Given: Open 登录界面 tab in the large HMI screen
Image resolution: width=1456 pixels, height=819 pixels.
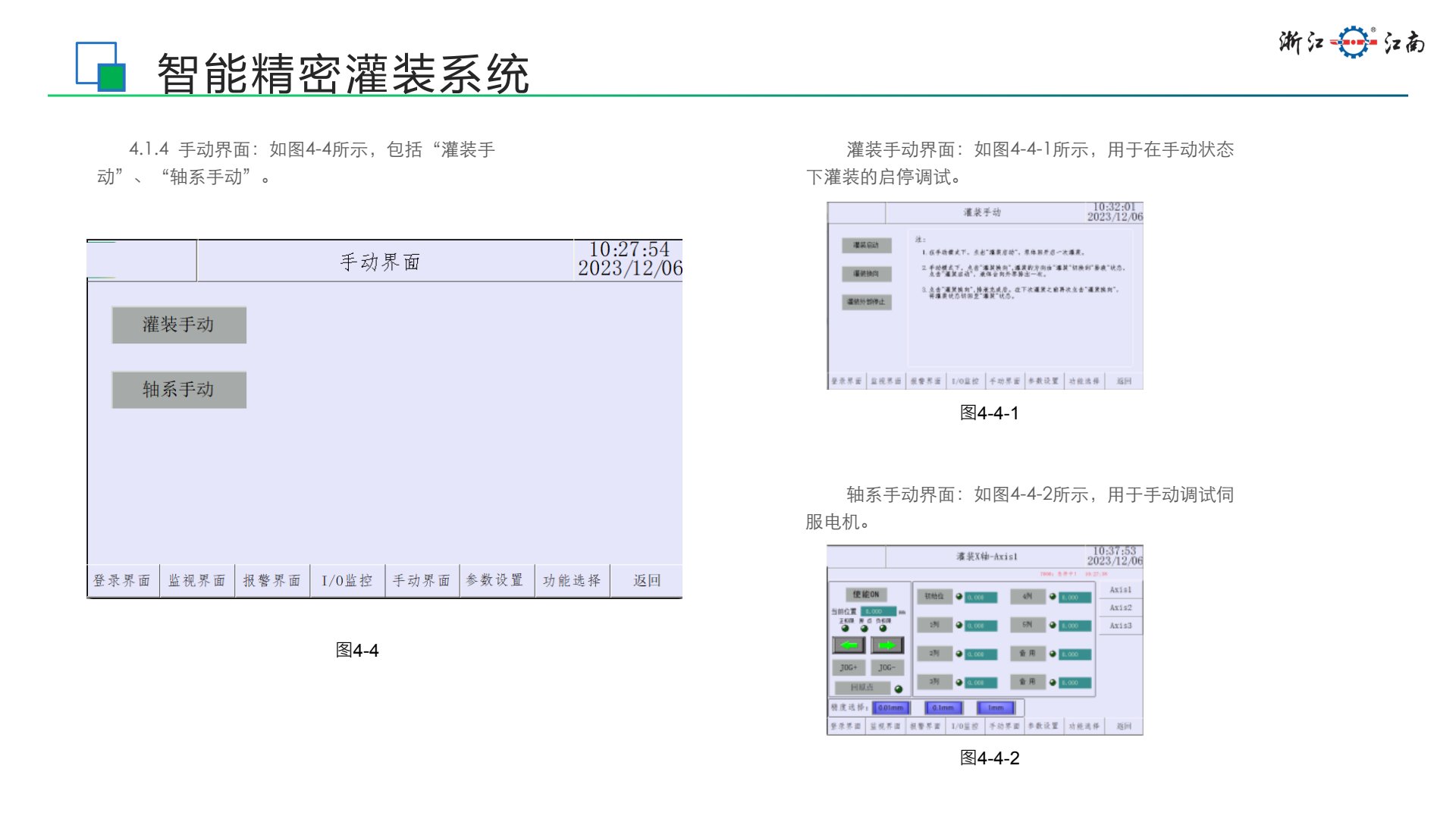Looking at the screenshot, I should click(122, 581).
